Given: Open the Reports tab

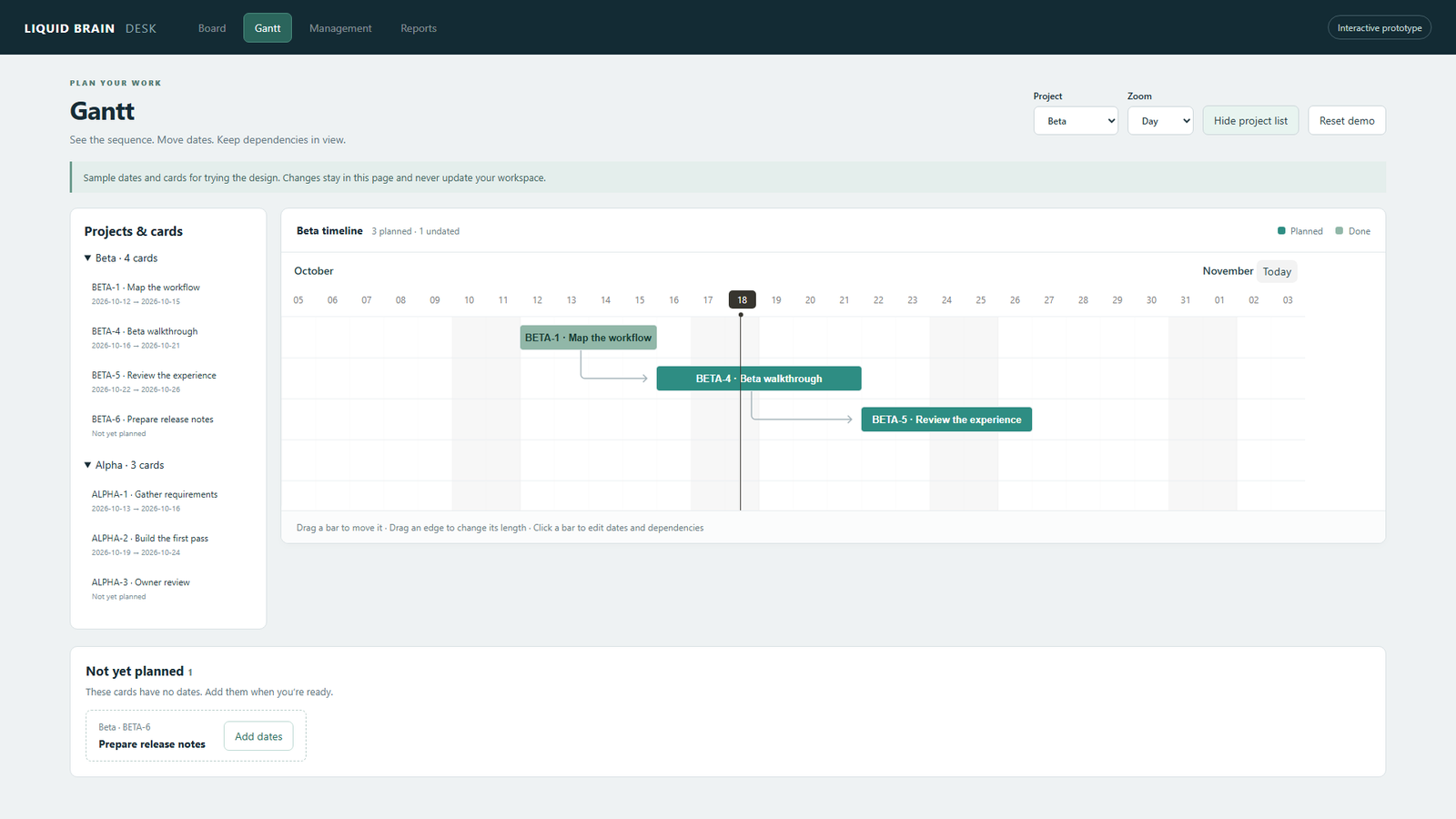Looking at the screenshot, I should click(x=419, y=28).
